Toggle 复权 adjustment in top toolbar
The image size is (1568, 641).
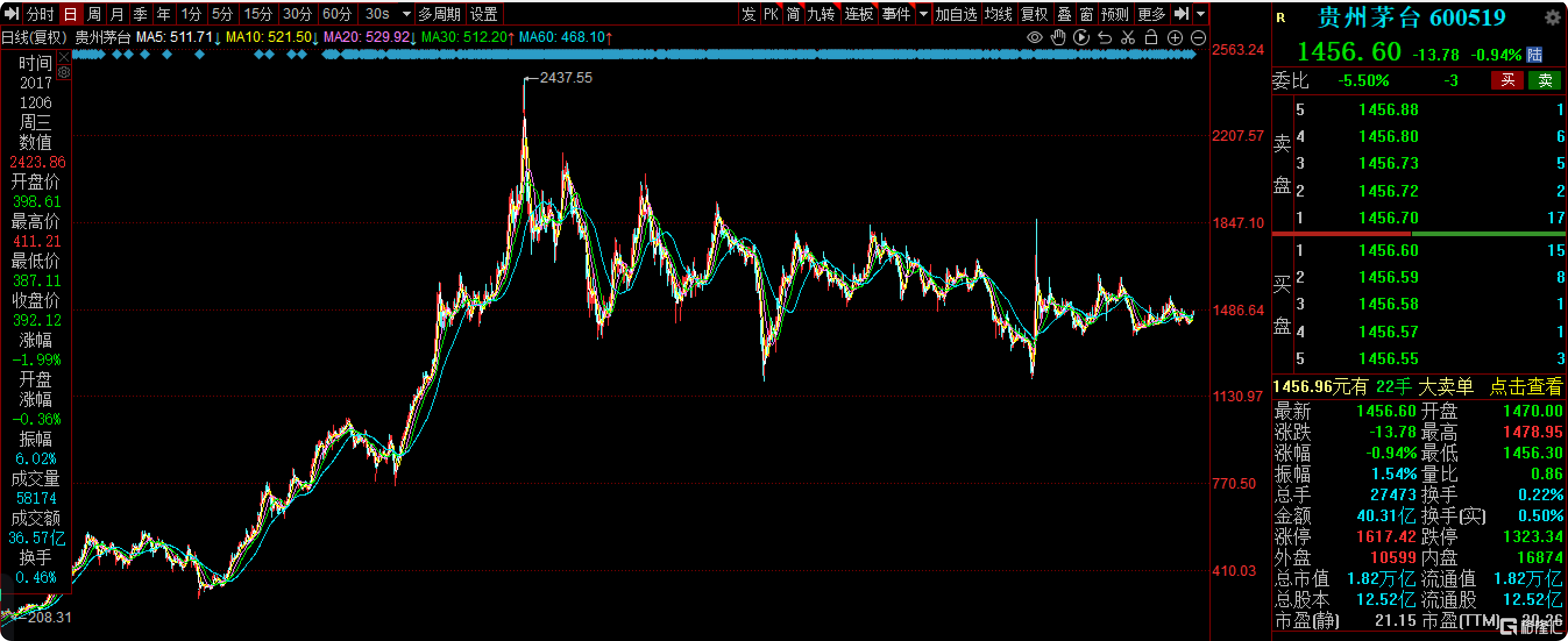(x=1034, y=14)
